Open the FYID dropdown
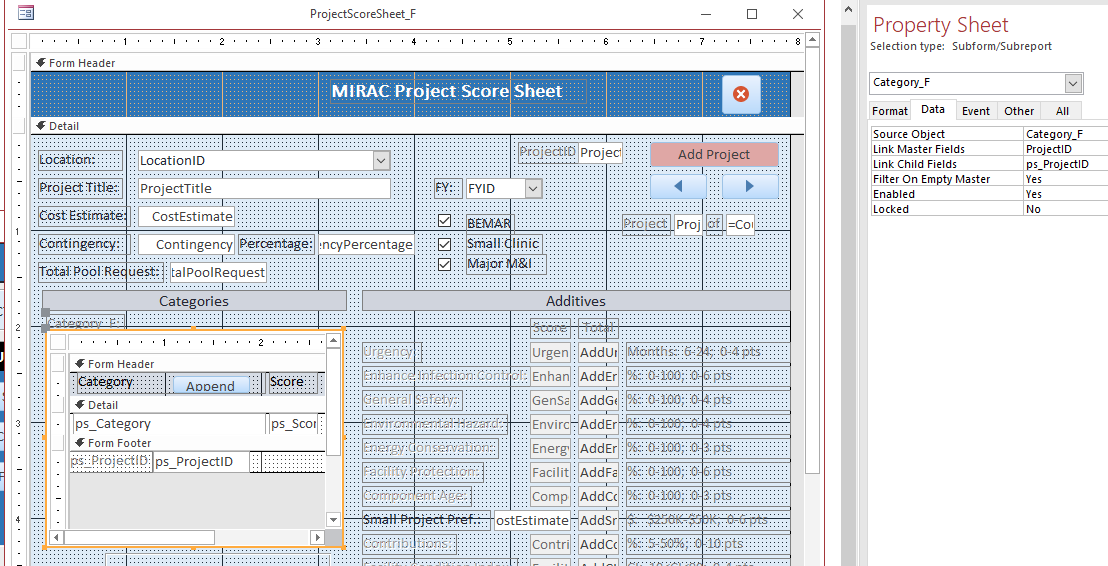The height and width of the screenshot is (566, 1108). [533, 188]
